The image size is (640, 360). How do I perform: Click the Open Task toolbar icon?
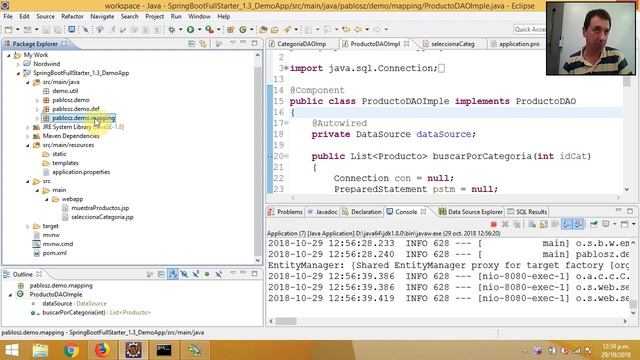point(275,29)
